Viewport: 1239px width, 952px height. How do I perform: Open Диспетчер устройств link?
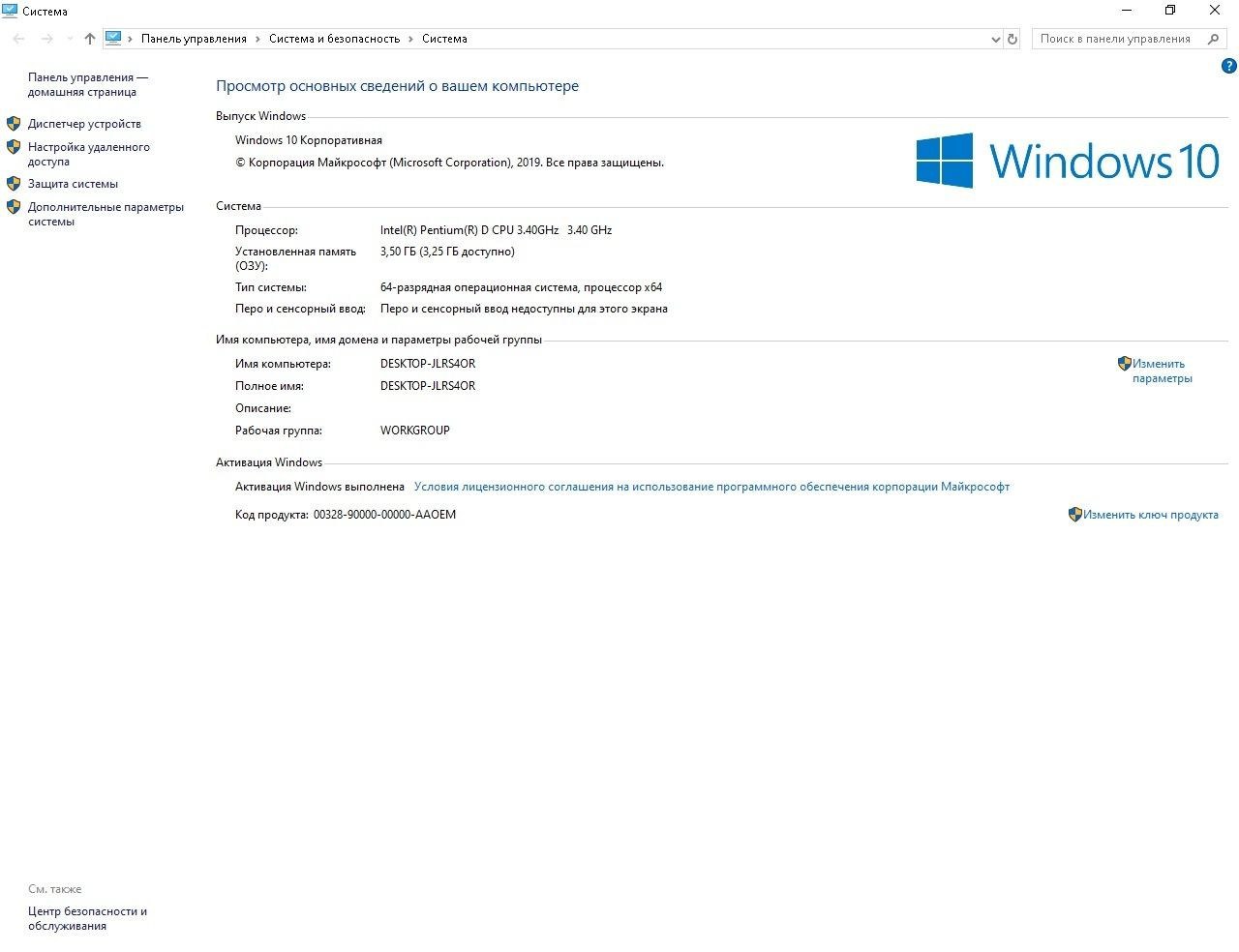(84, 124)
